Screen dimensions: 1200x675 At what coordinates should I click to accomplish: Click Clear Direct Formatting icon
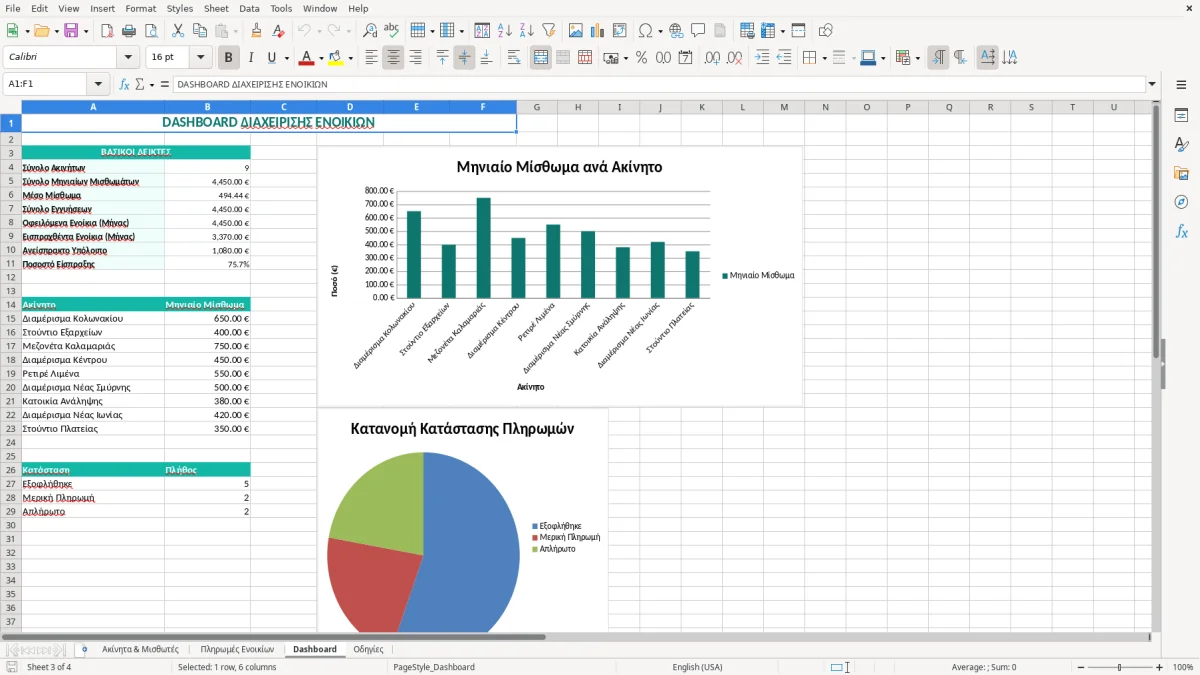click(279, 31)
